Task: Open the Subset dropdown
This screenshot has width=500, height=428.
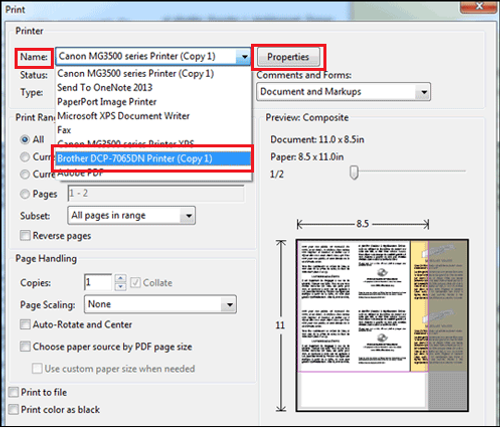Action: pos(131,216)
